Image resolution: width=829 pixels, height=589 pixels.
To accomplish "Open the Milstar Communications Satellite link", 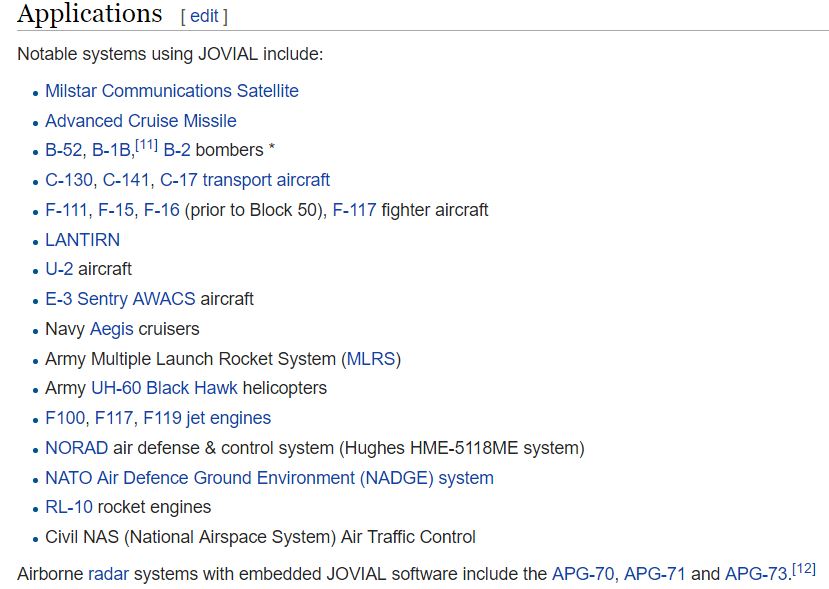I will [x=172, y=91].
